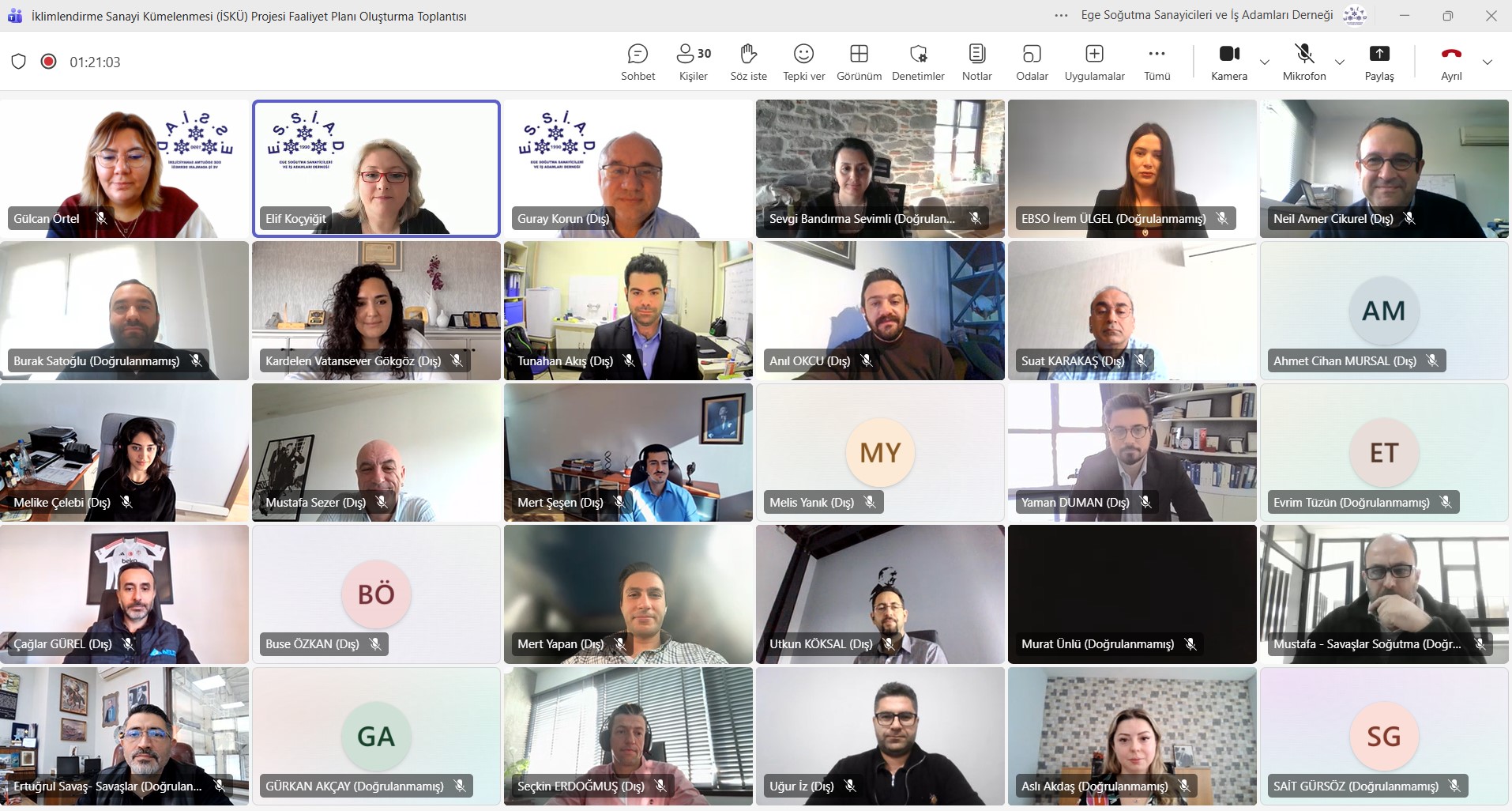Click the red recording indicator

coord(48,62)
